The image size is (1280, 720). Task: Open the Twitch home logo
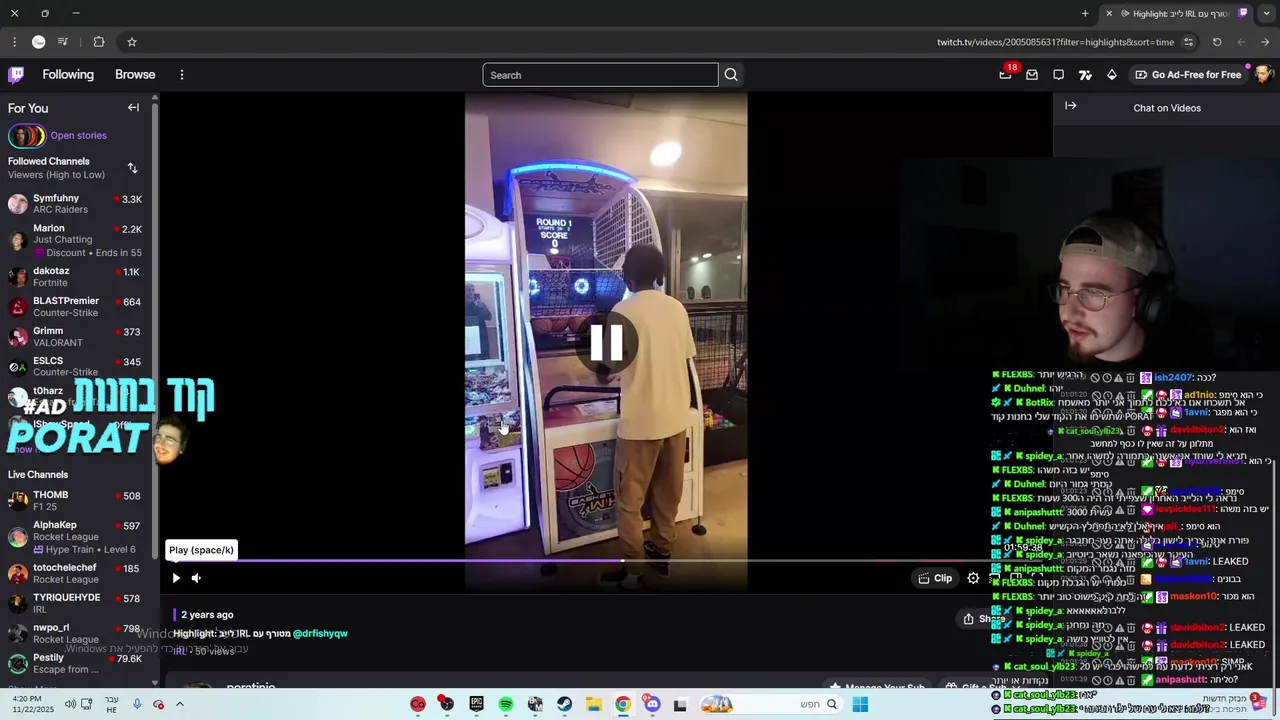tap(16, 74)
